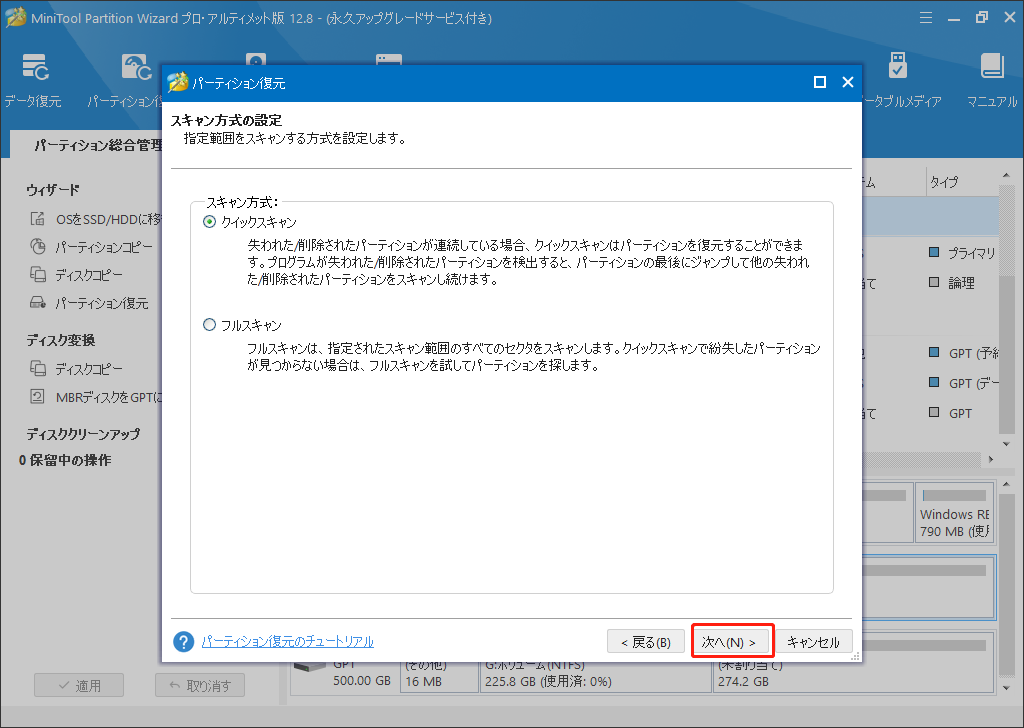The image size is (1024, 728).
Task: Click the 論理 type color indicator
Action: [x=934, y=282]
